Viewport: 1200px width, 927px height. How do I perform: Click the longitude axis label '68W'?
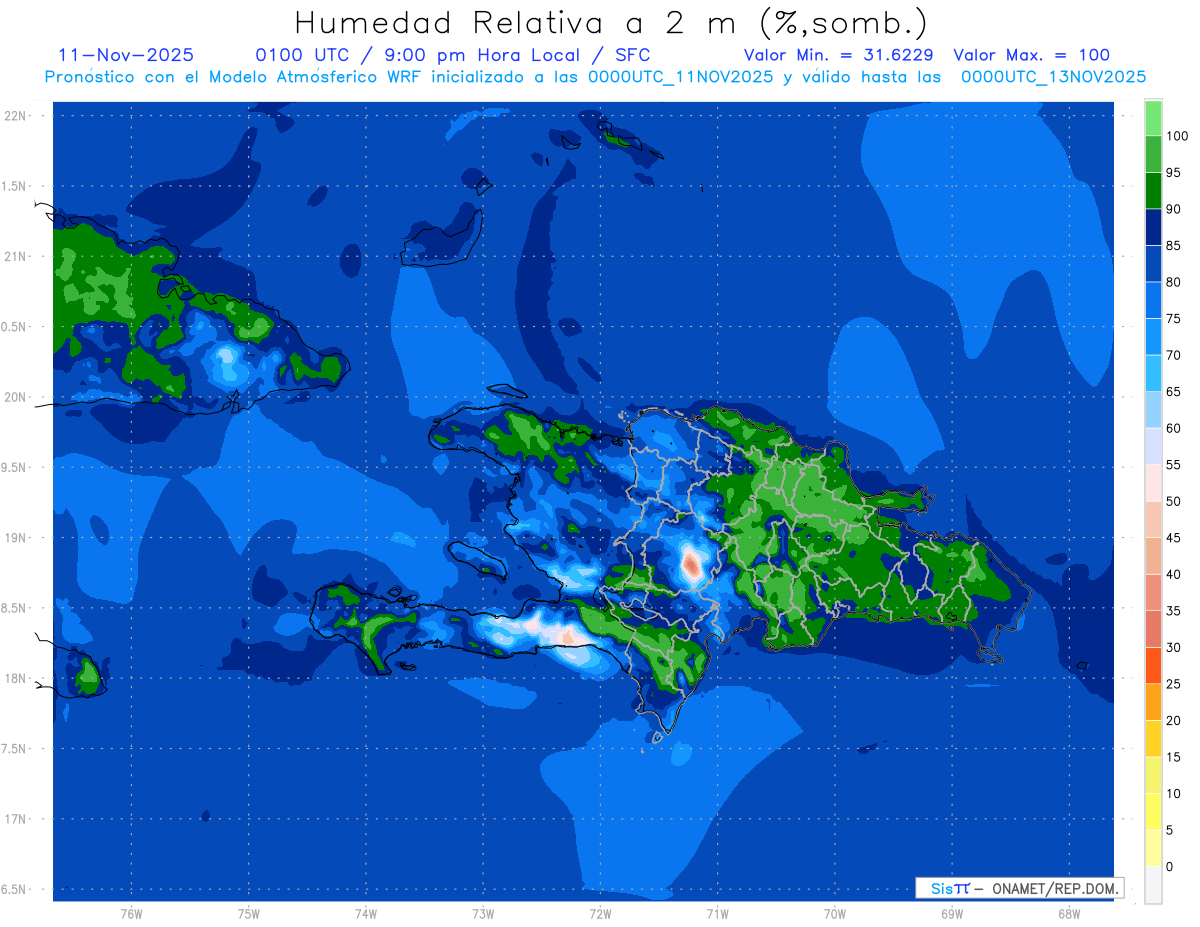coord(1069,914)
